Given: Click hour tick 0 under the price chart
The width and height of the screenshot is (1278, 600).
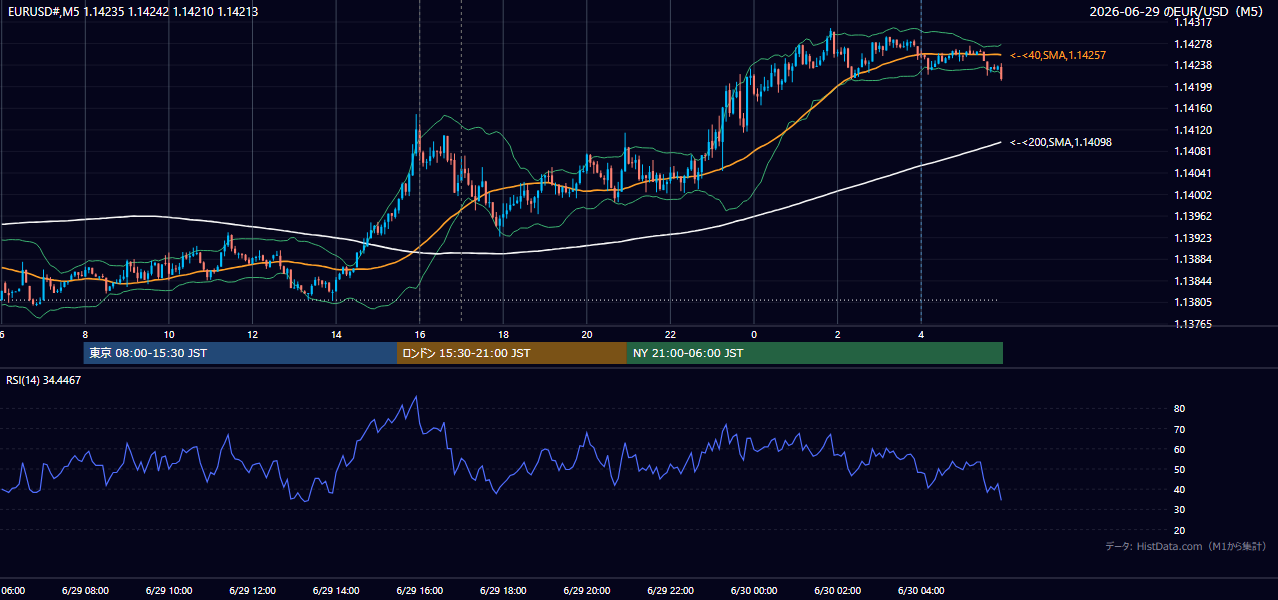Looking at the screenshot, I should coord(754,334).
